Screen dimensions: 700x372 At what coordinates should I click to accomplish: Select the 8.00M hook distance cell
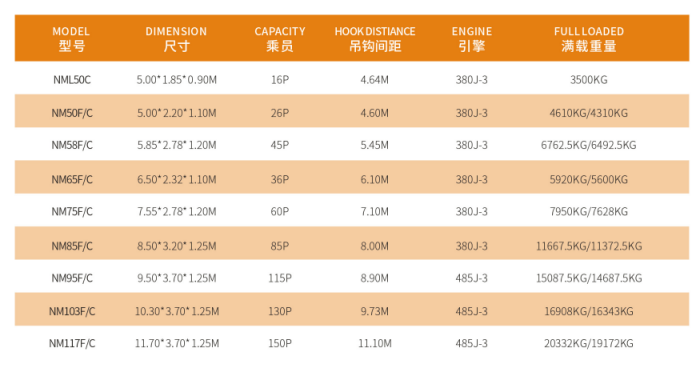(375, 246)
